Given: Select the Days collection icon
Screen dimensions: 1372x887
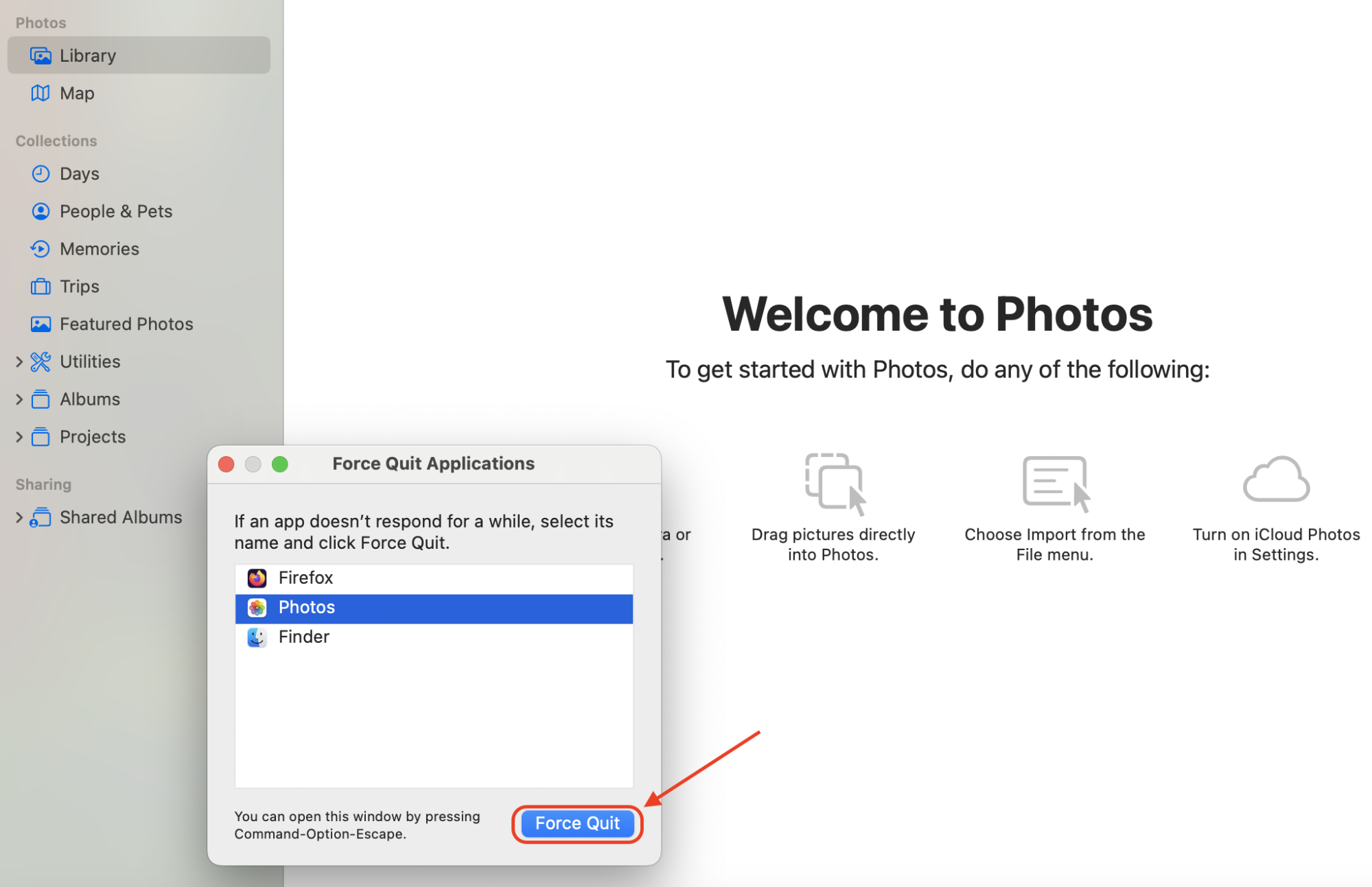Looking at the screenshot, I should coord(40,173).
